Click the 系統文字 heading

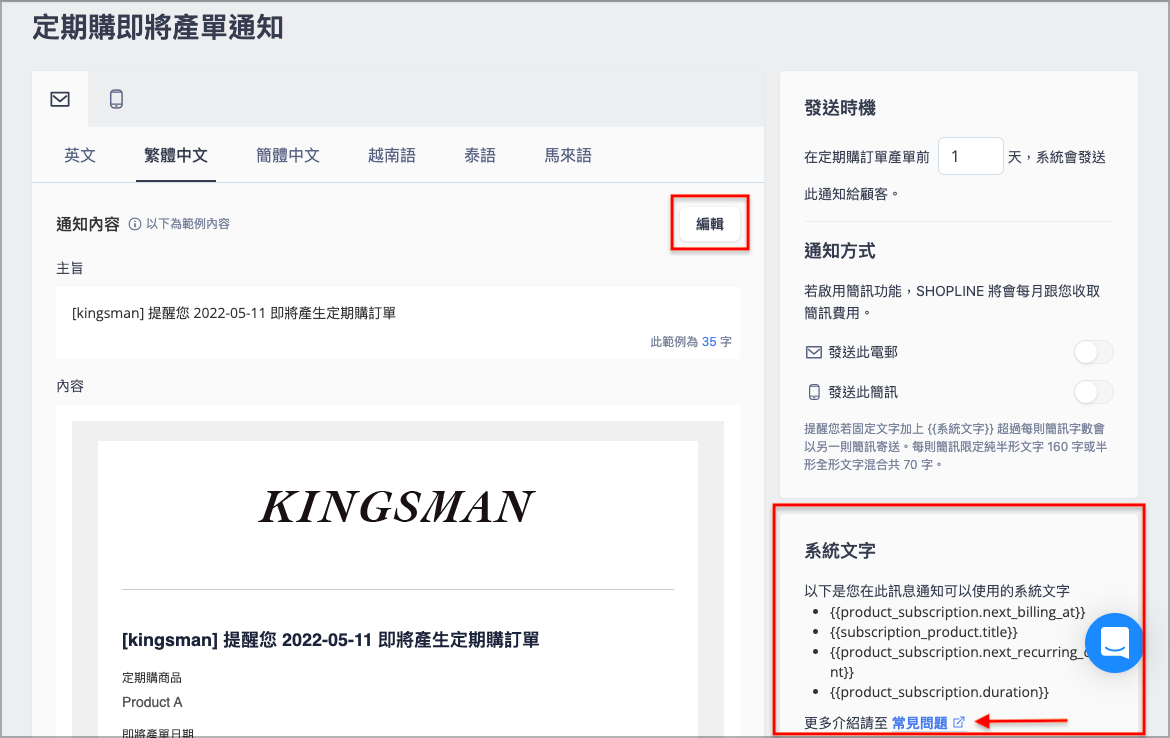point(840,551)
